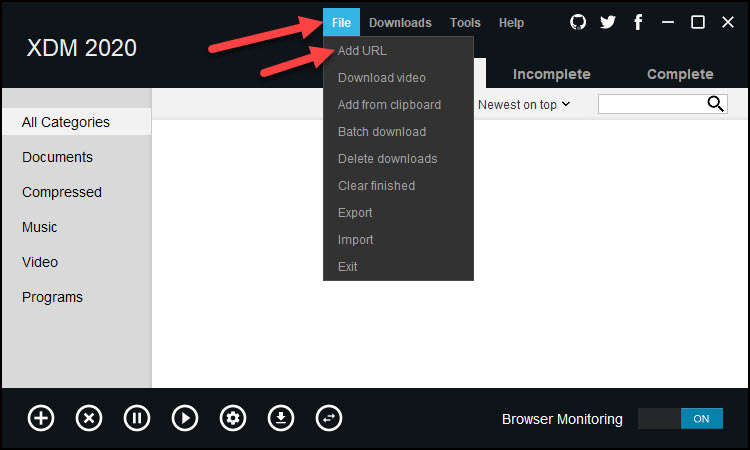The width and height of the screenshot is (750, 450).
Task: Click the delete download X icon
Action: point(89,418)
